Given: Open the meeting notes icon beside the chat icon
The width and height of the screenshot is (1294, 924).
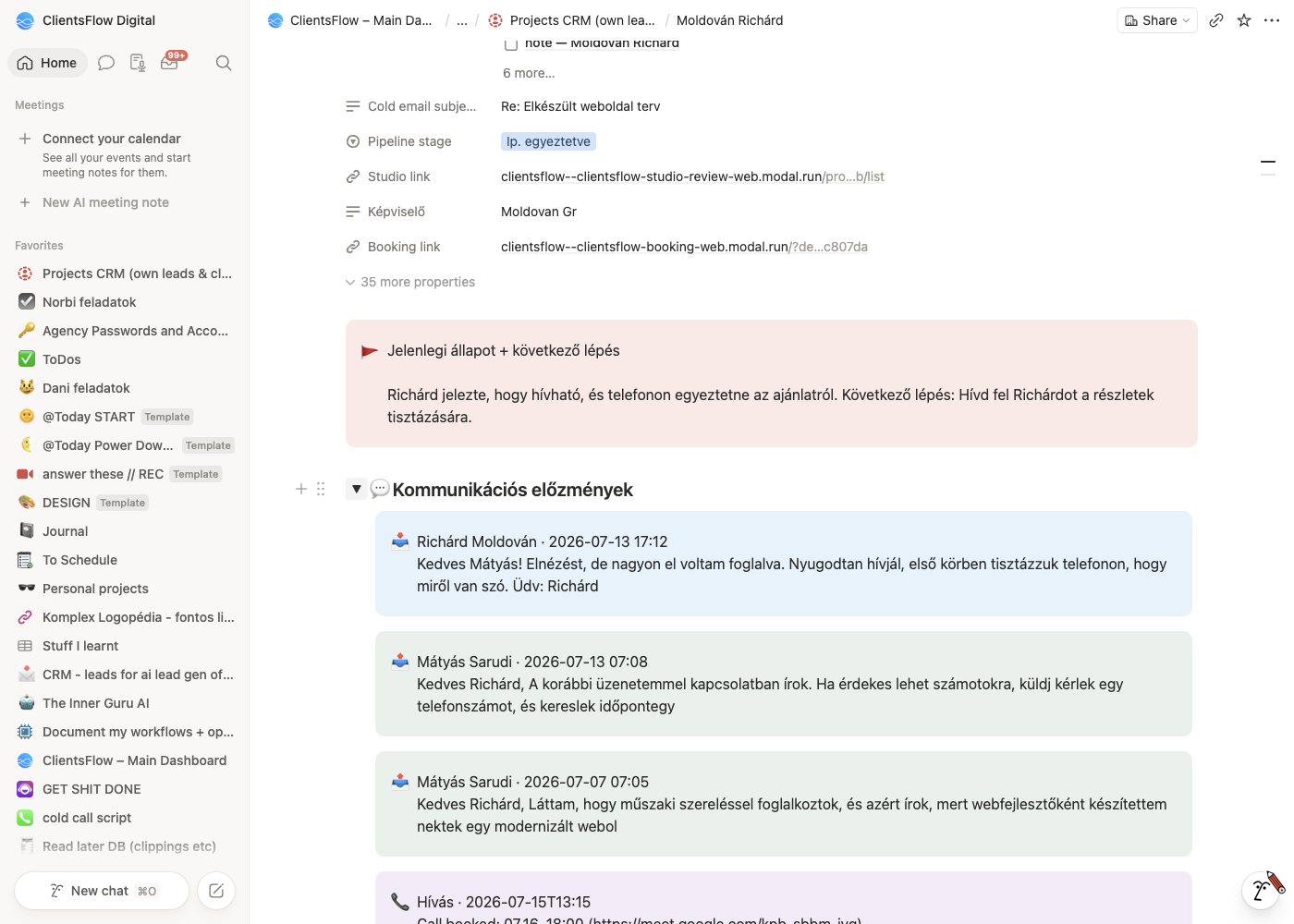Looking at the screenshot, I should [138, 63].
